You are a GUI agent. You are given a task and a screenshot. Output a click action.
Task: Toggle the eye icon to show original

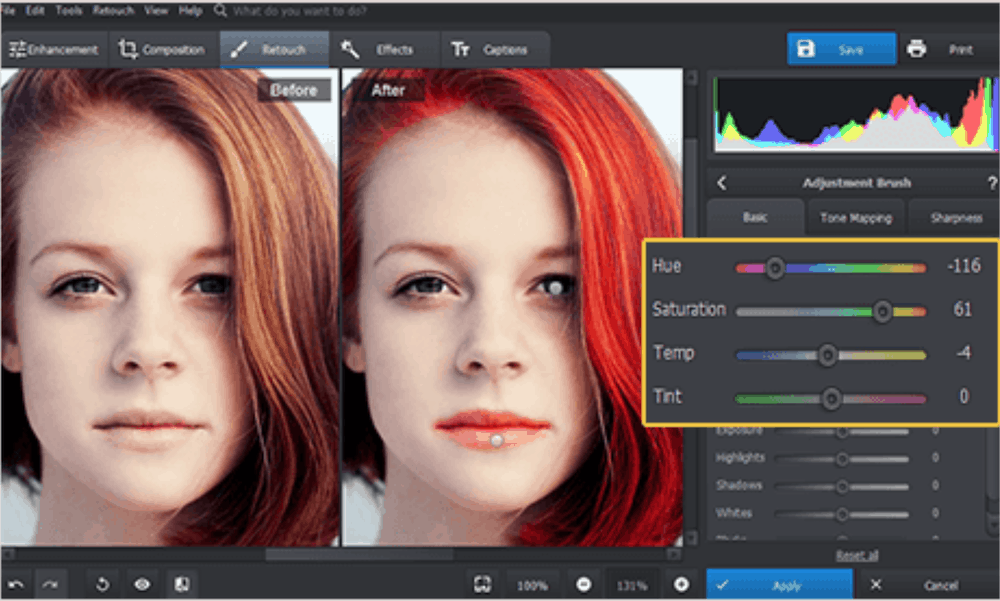click(x=142, y=584)
